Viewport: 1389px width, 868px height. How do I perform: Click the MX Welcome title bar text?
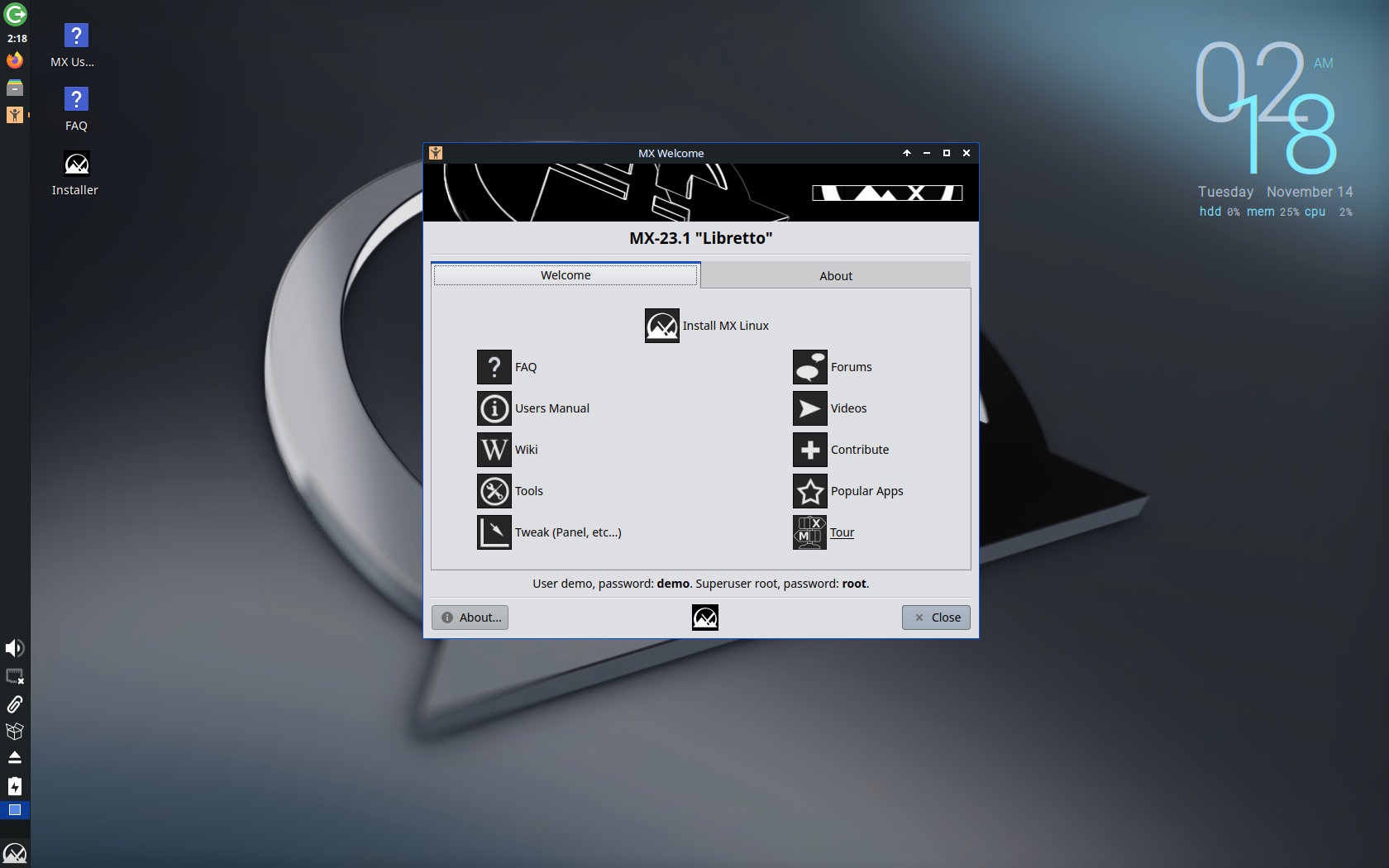point(671,153)
